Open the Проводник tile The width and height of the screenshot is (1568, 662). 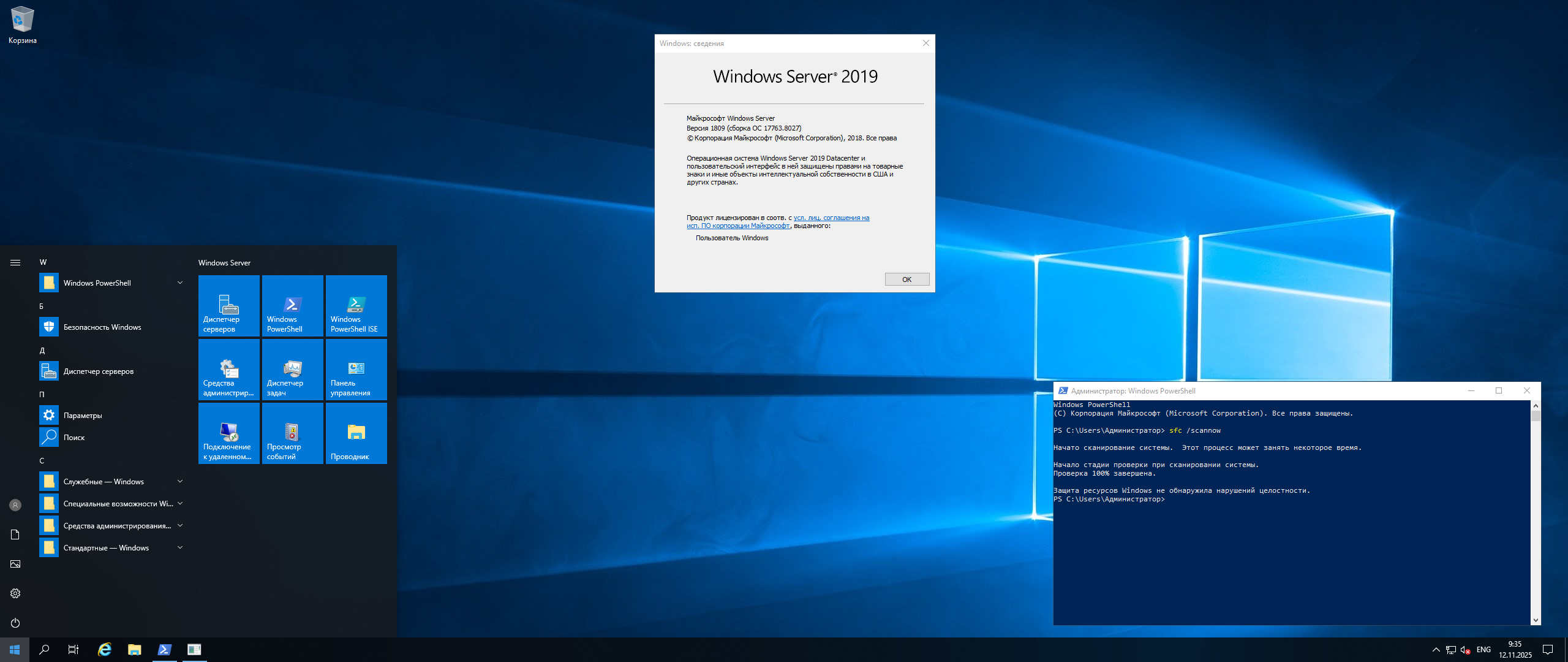click(x=356, y=433)
